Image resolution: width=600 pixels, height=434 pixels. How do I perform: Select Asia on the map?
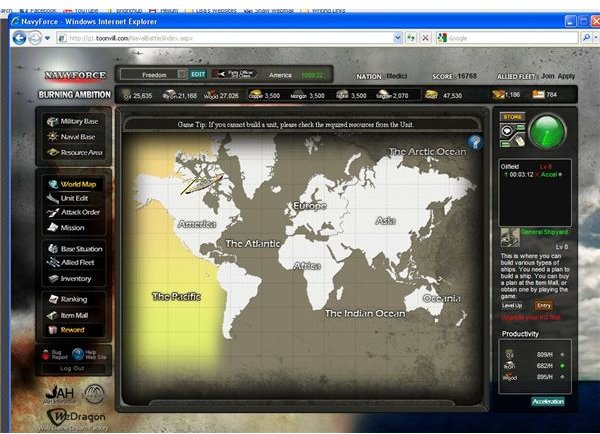[385, 220]
